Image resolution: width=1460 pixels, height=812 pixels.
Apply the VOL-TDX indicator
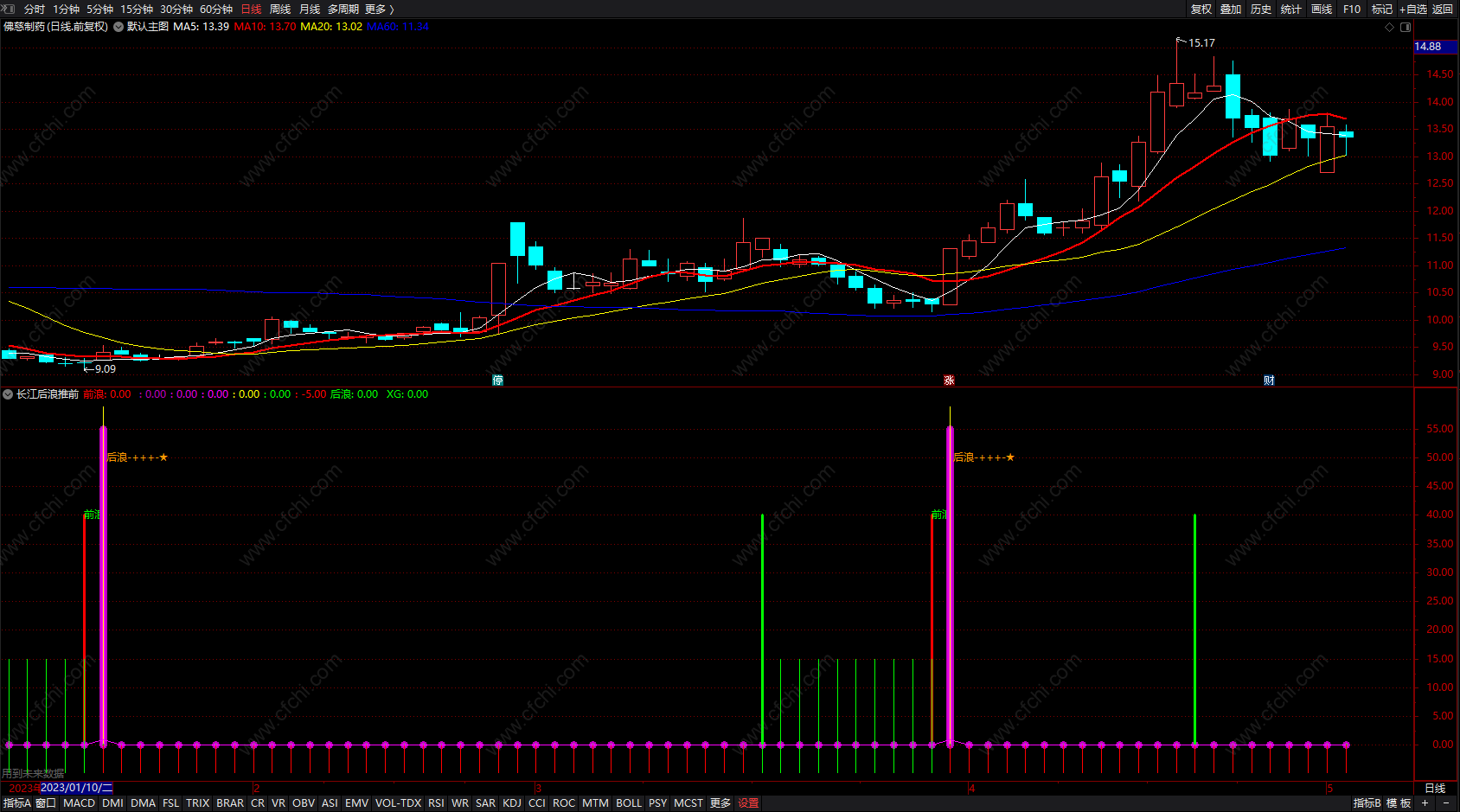coord(398,803)
